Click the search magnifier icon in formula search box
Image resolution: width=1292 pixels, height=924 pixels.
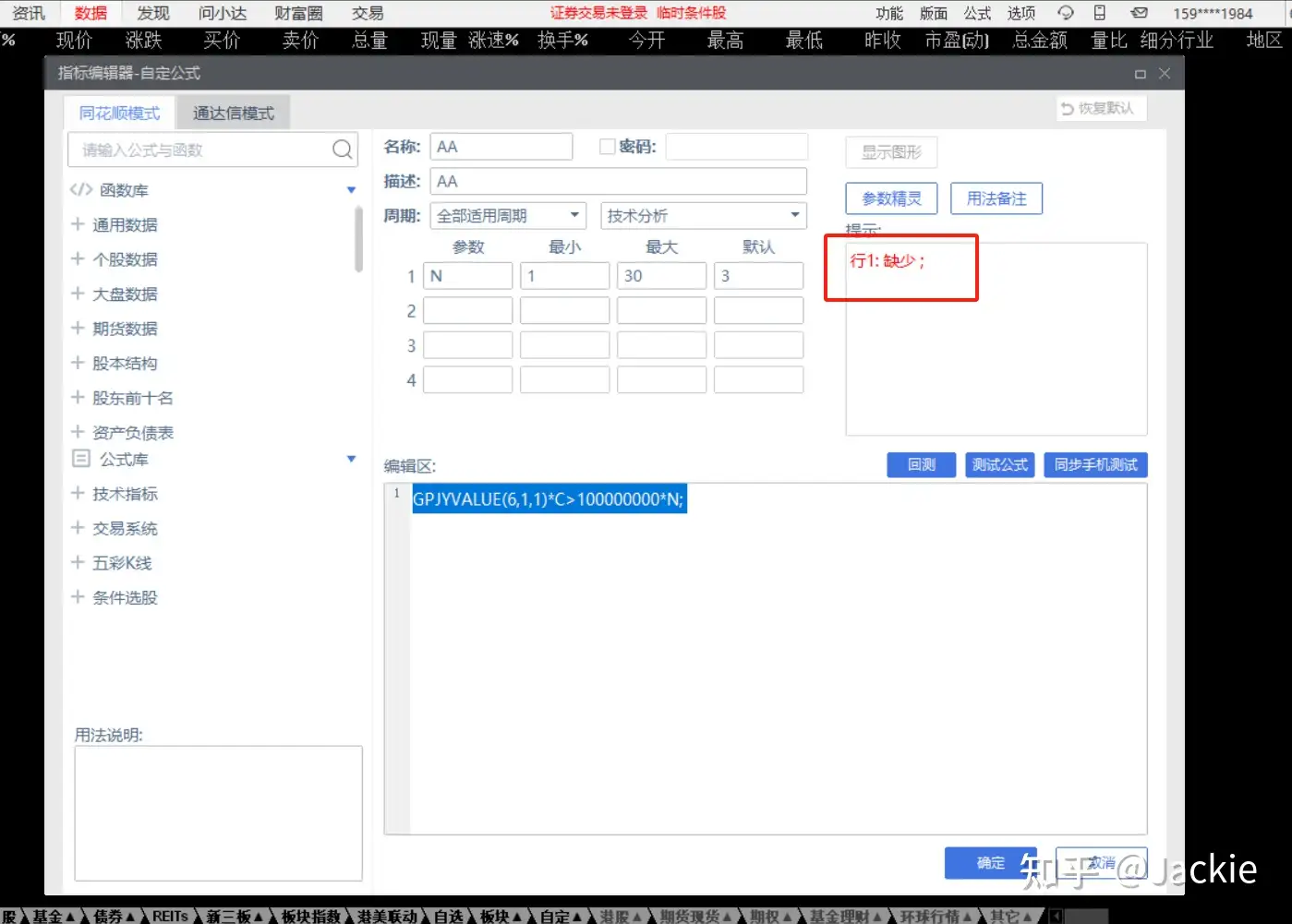(343, 150)
